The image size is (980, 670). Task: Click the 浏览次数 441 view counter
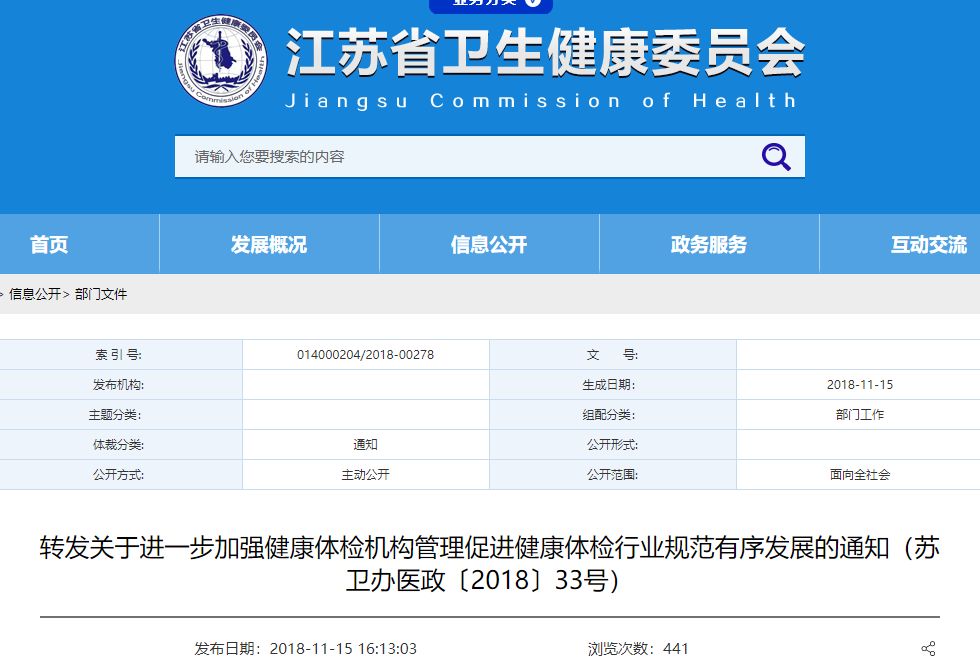pos(638,649)
